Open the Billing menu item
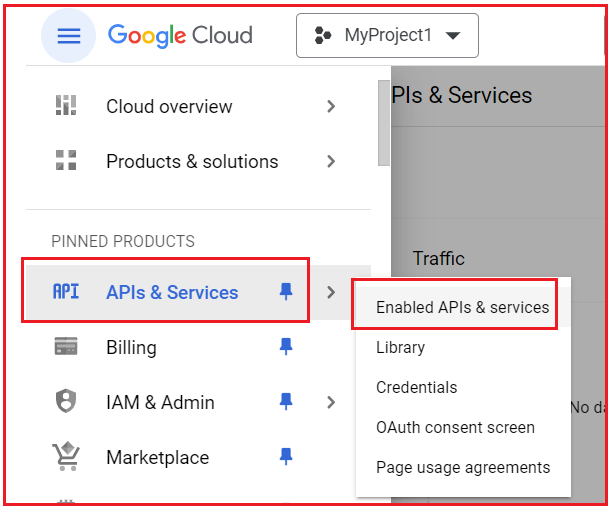 click(x=131, y=347)
